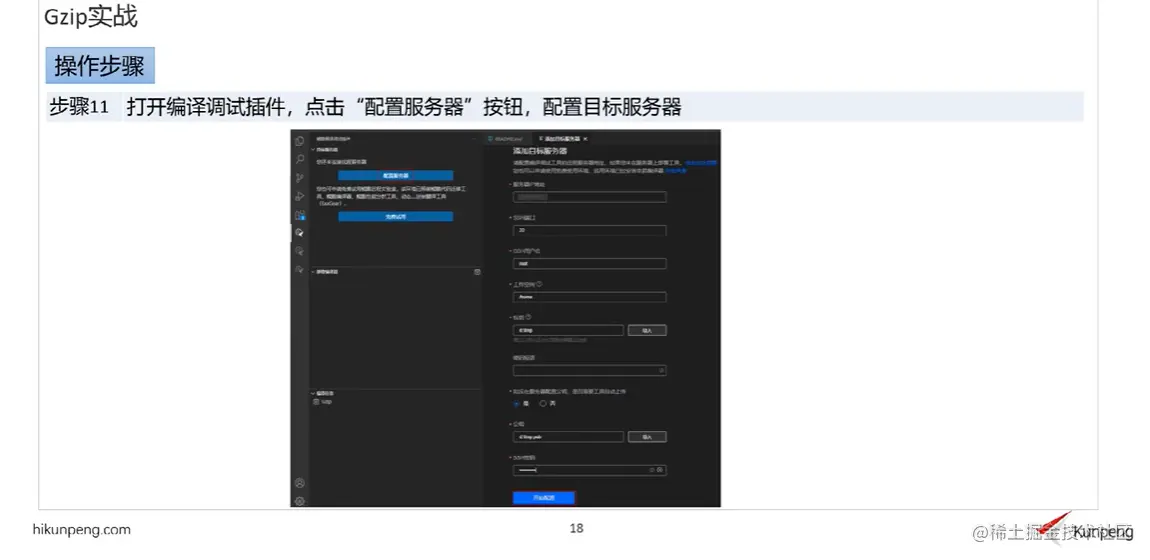Click the Gzip item in the bottom list
This screenshot has height=560, width=1150.
click(323, 402)
